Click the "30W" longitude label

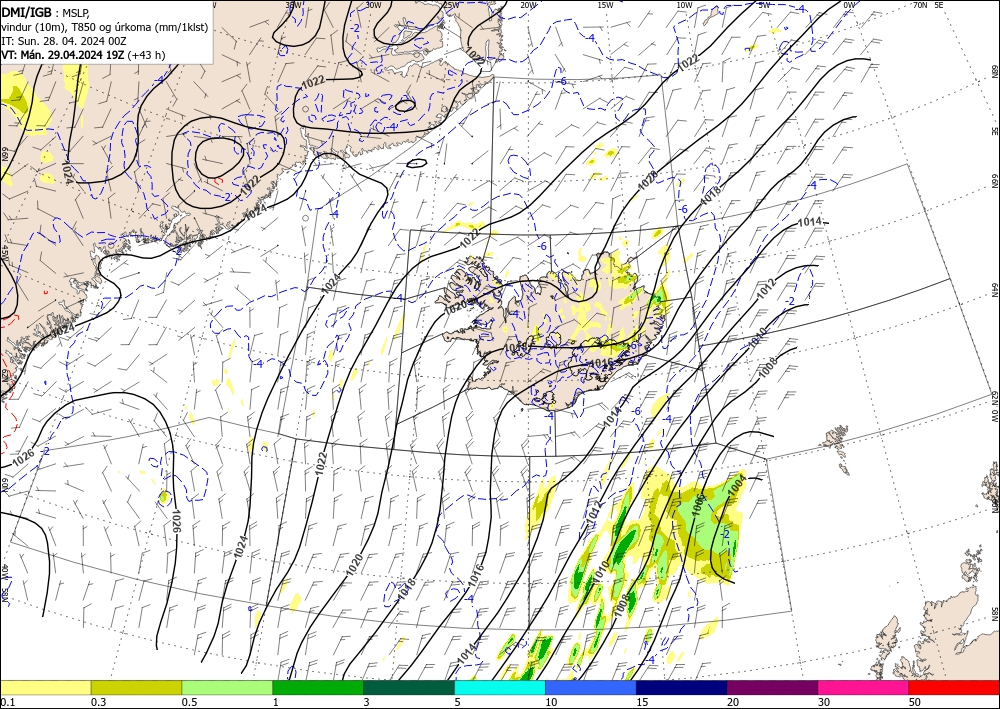pyautogui.click(x=374, y=5)
